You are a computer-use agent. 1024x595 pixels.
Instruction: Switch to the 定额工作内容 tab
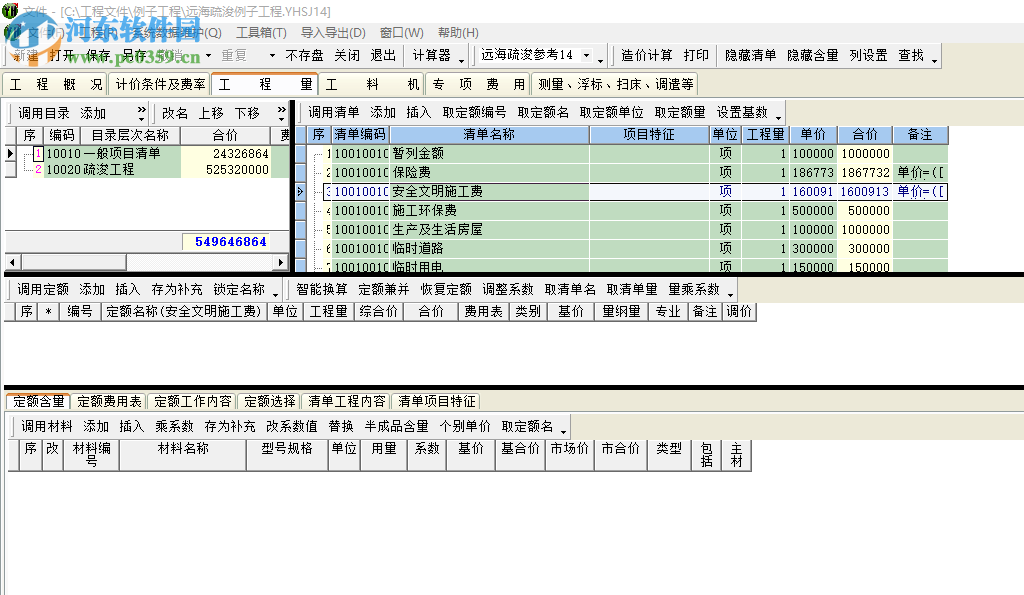193,401
